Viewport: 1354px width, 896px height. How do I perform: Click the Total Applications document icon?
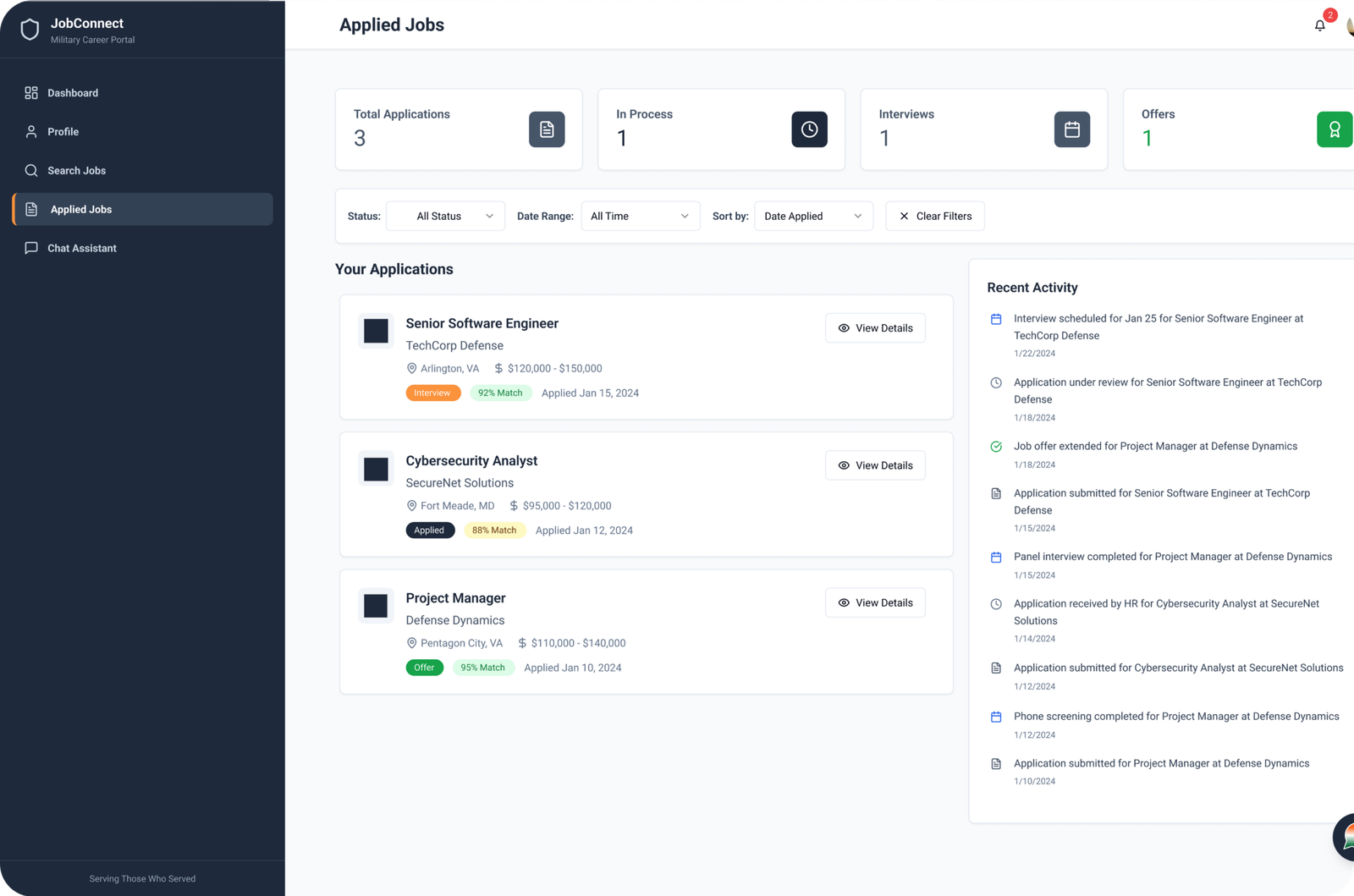tap(547, 129)
